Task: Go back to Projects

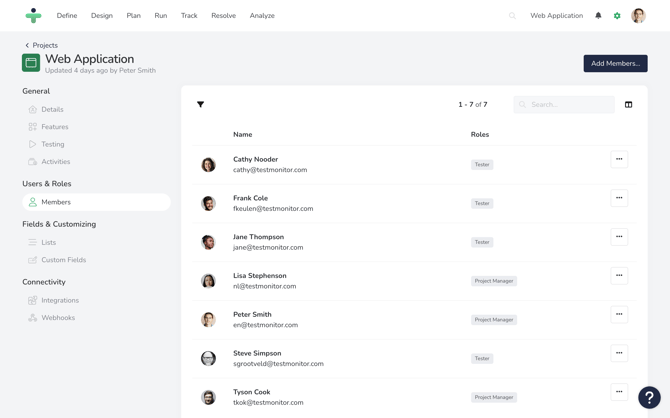Action: [41, 45]
